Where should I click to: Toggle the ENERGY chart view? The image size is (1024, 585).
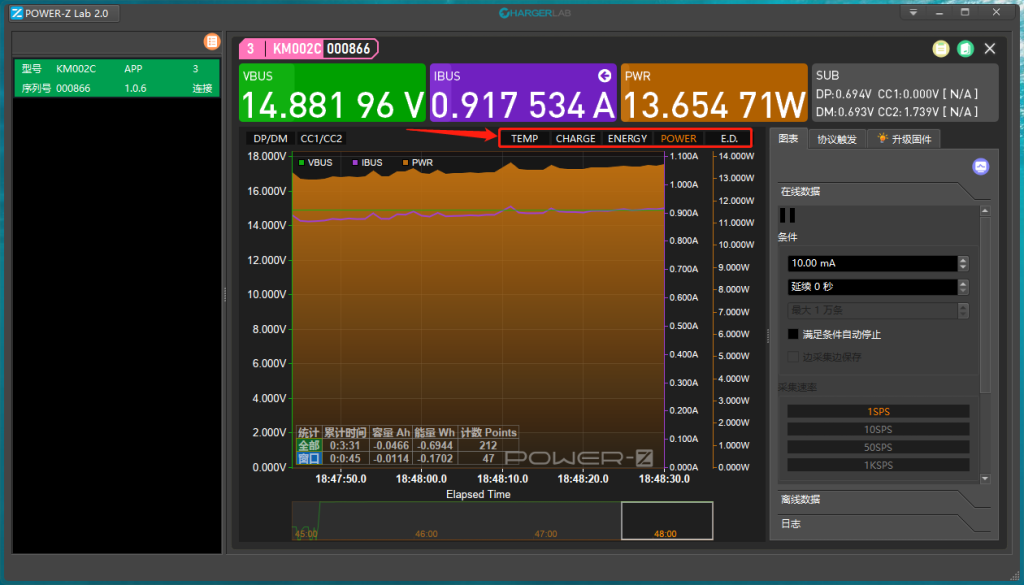pos(627,138)
